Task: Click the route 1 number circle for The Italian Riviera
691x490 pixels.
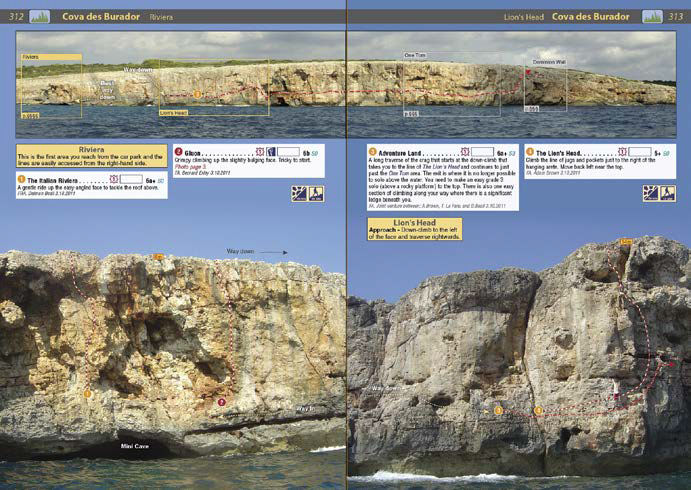Action: (20, 180)
